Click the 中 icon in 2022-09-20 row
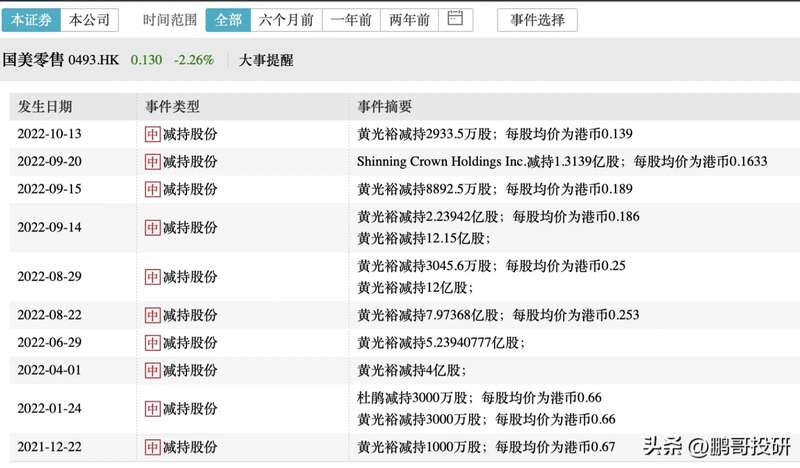800x468 pixels. (153, 161)
